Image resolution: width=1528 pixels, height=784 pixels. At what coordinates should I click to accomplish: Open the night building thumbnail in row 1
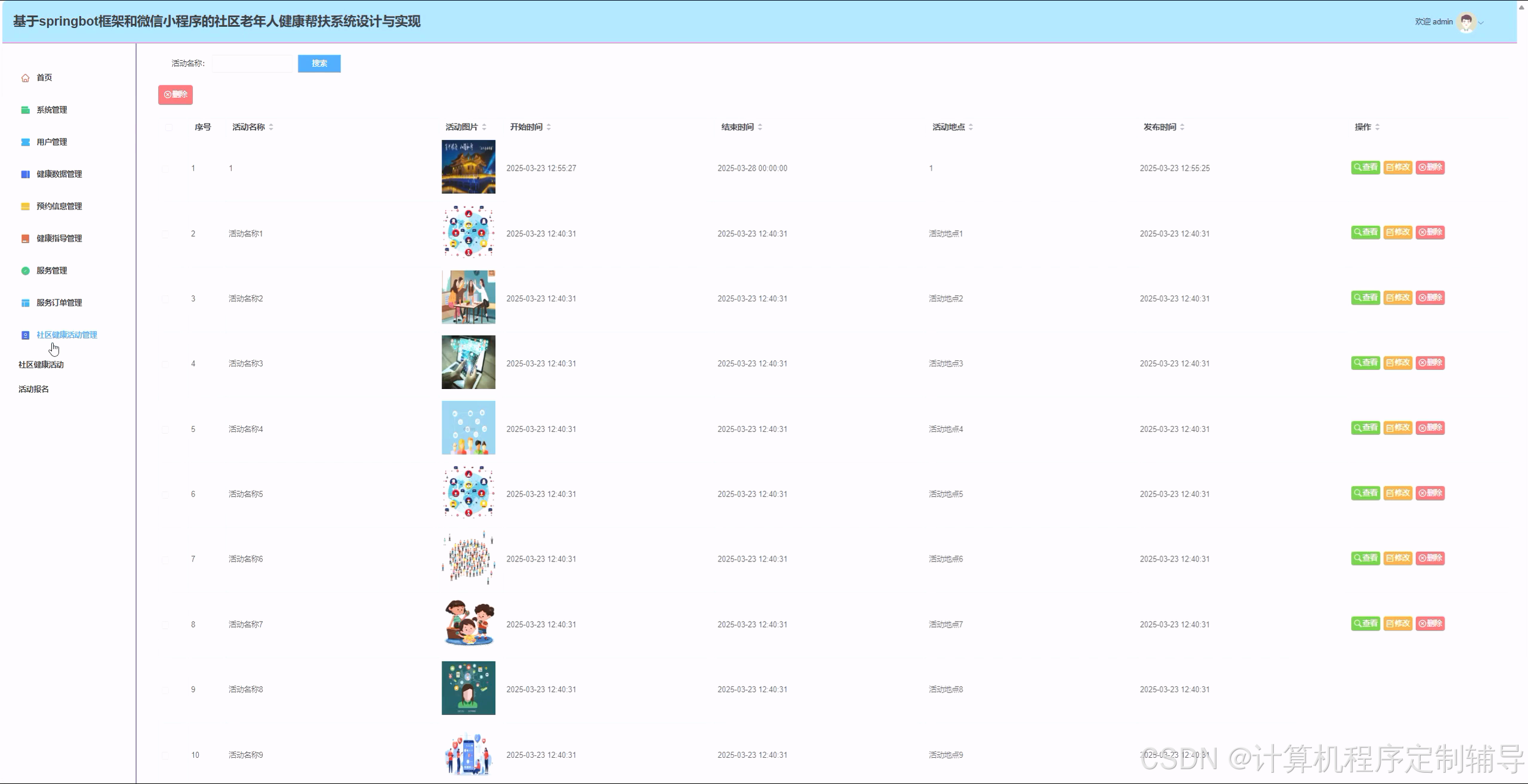[468, 167]
